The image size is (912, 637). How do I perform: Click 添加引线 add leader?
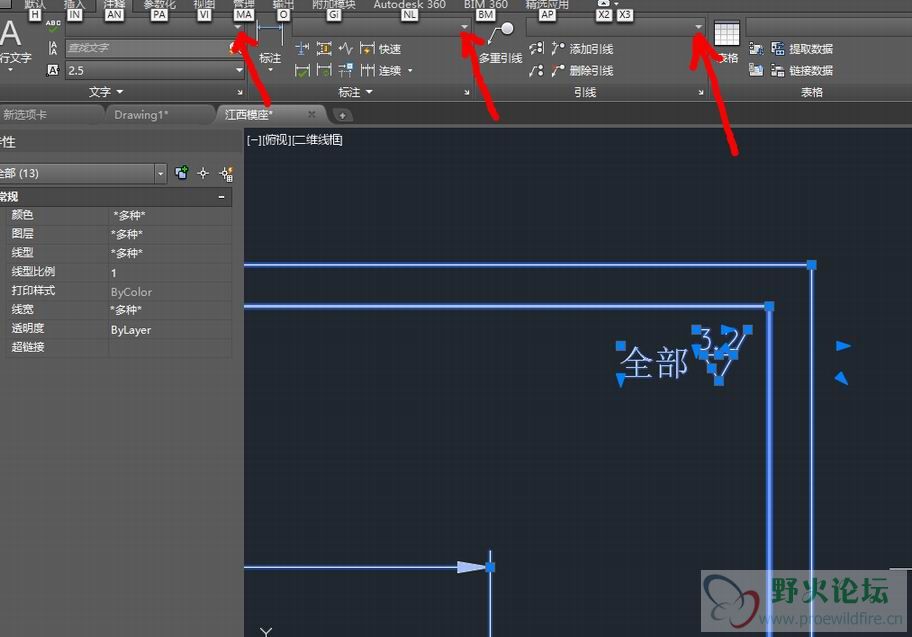[x=583, y=49]
